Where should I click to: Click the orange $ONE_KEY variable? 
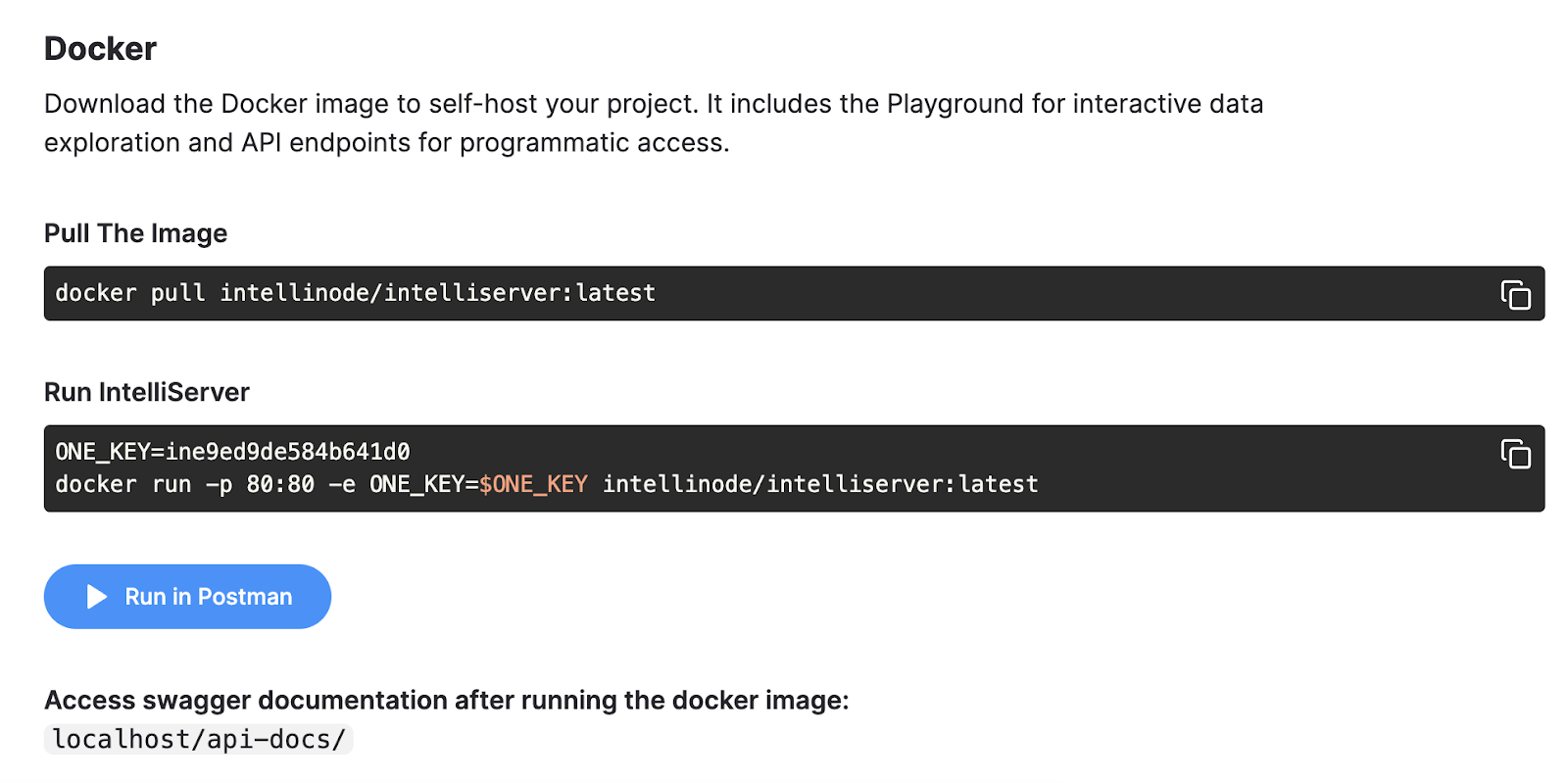point(533,484)
